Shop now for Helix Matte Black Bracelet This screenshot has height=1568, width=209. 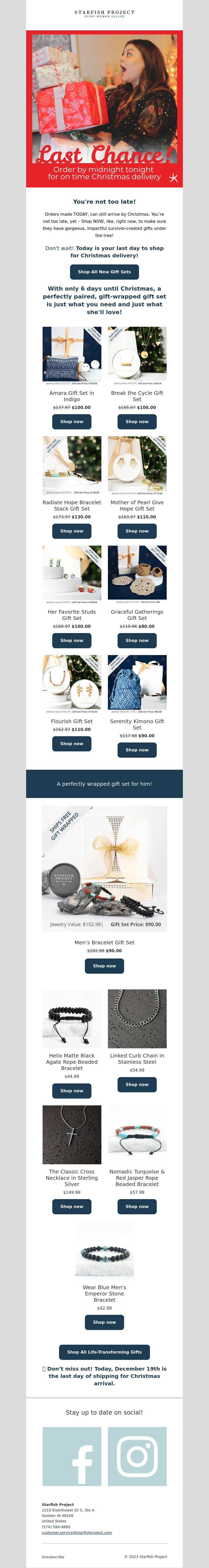tap(72, 1091)
